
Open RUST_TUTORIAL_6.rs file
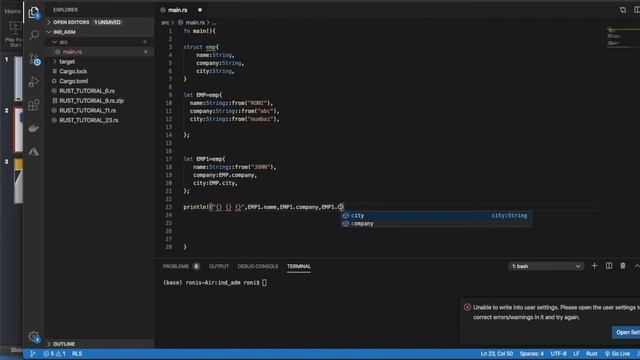click(87, 91)
